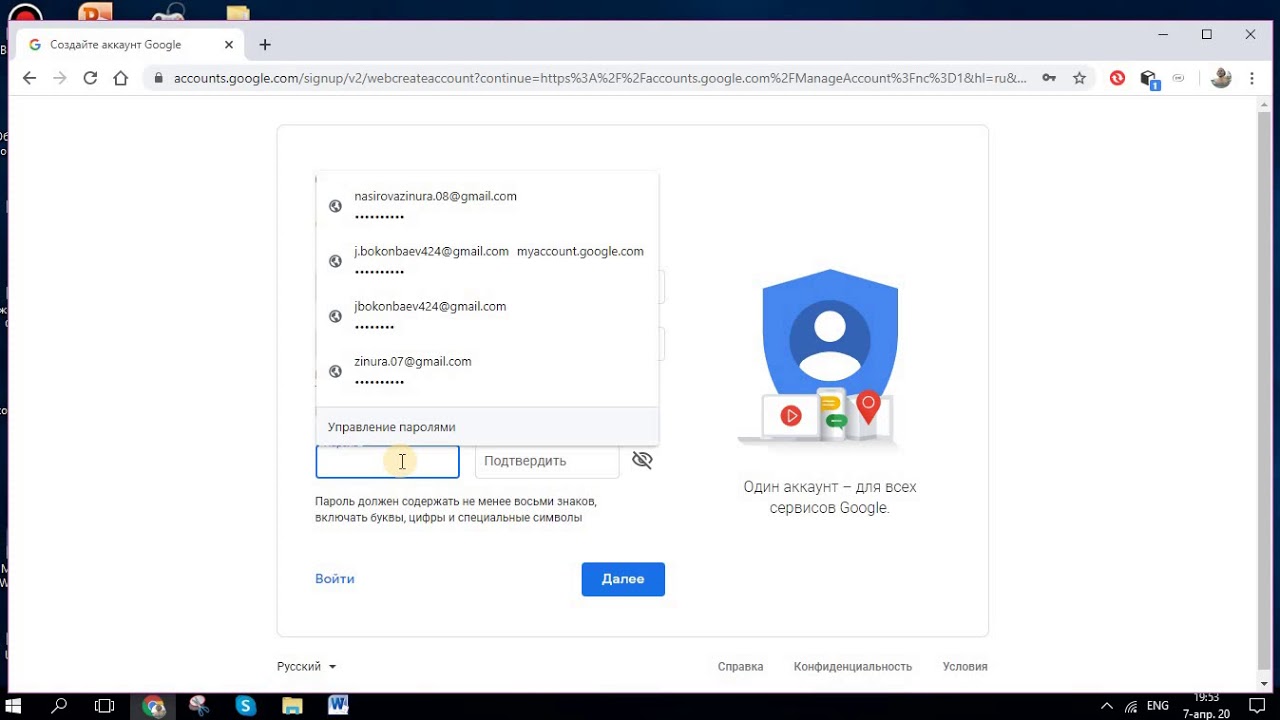The image size is (1280, 720).
Task: Open the Chrome three-dot menu
Action: 1252,78
